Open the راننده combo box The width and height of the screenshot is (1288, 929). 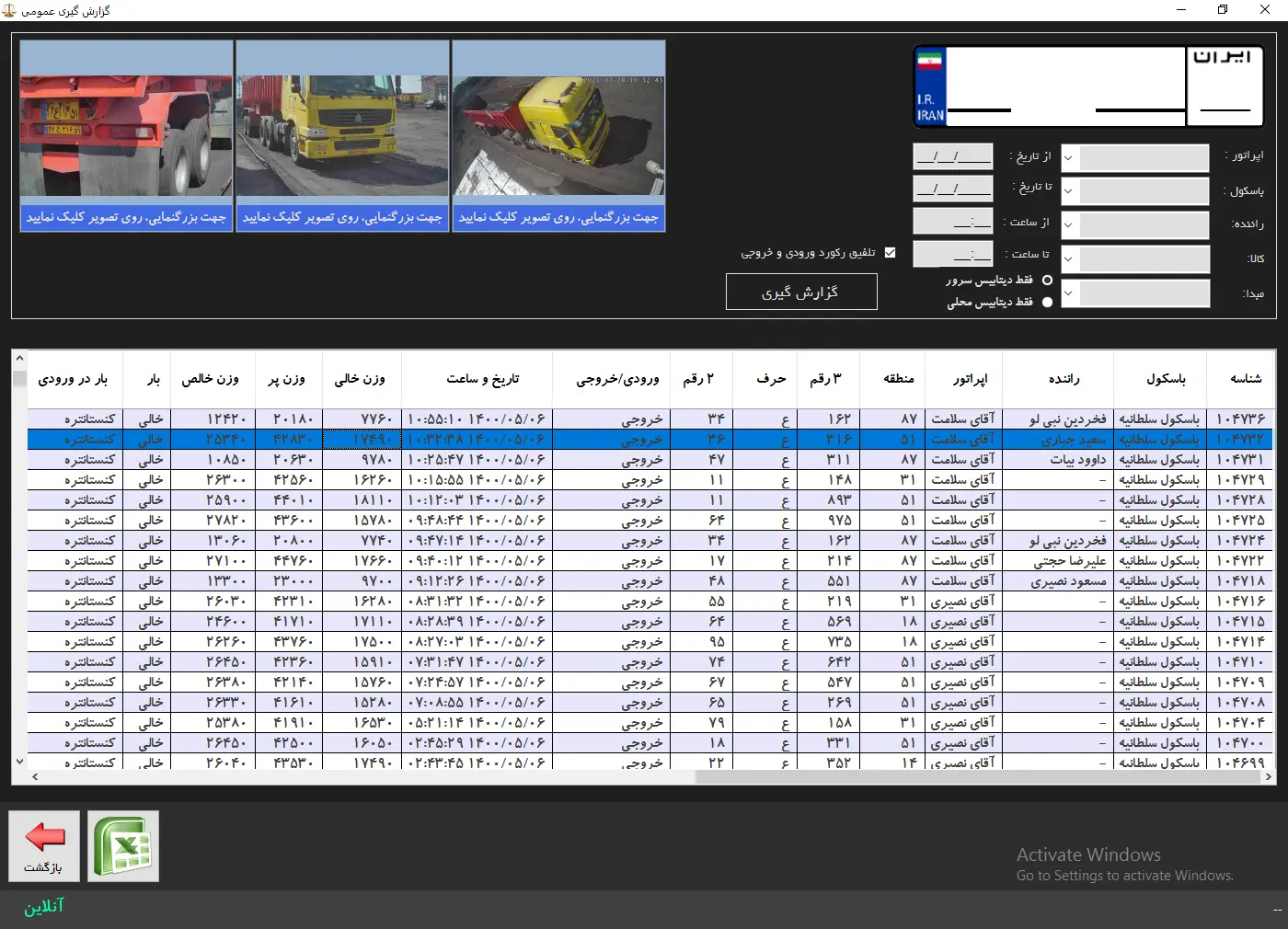point(1068,224)
